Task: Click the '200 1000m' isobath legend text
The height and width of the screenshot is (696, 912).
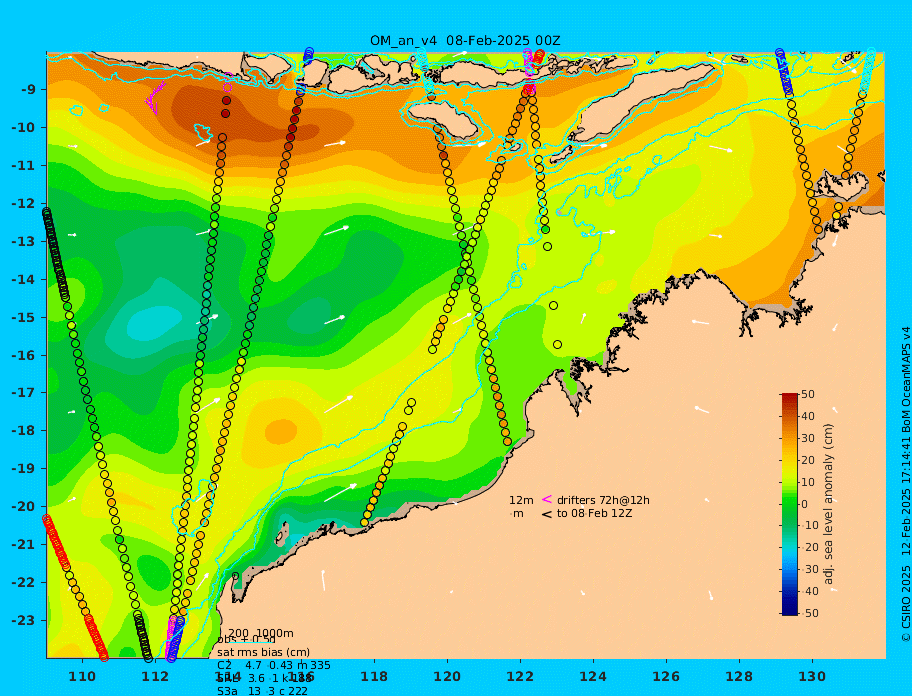Action: [x=261, y=633]
